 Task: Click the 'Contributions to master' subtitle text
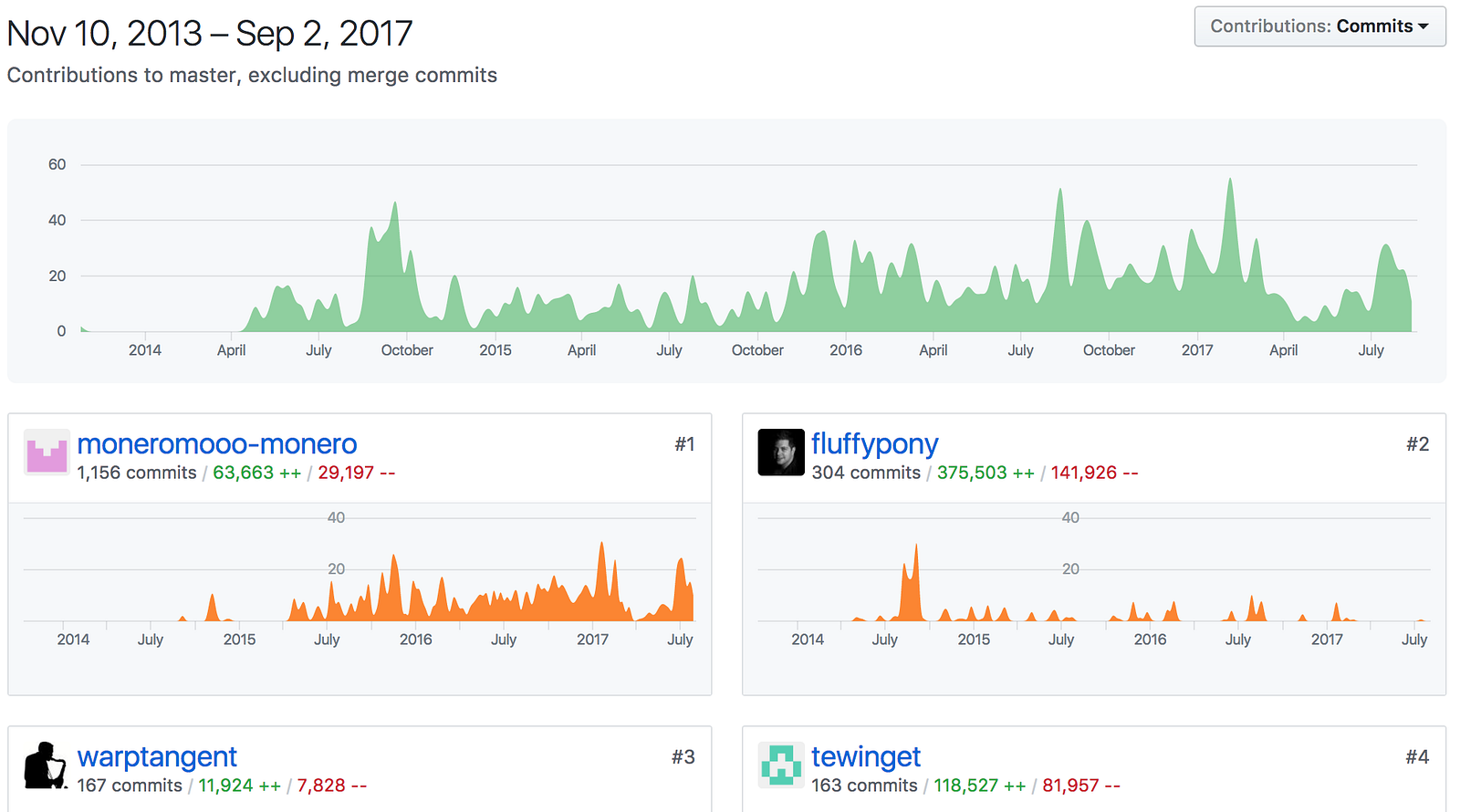click(252, 75)
